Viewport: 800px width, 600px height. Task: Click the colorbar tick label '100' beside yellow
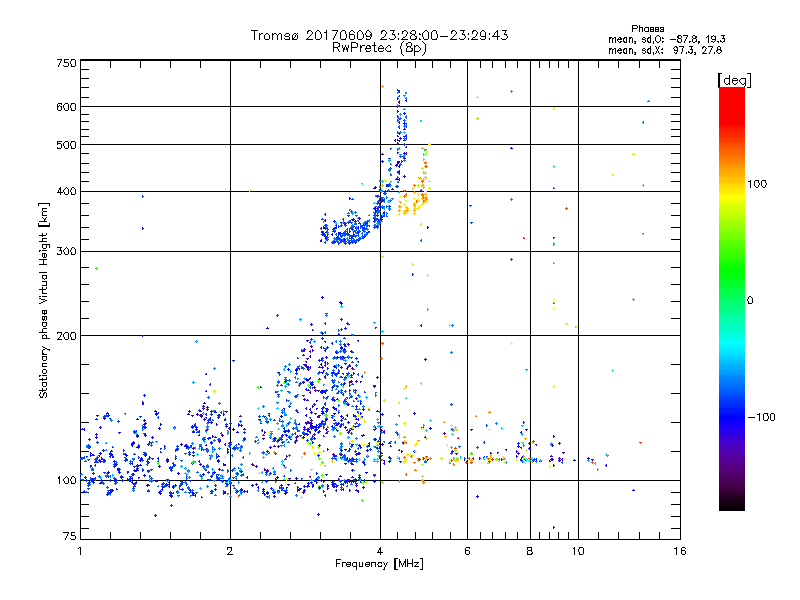click(757, 184)
